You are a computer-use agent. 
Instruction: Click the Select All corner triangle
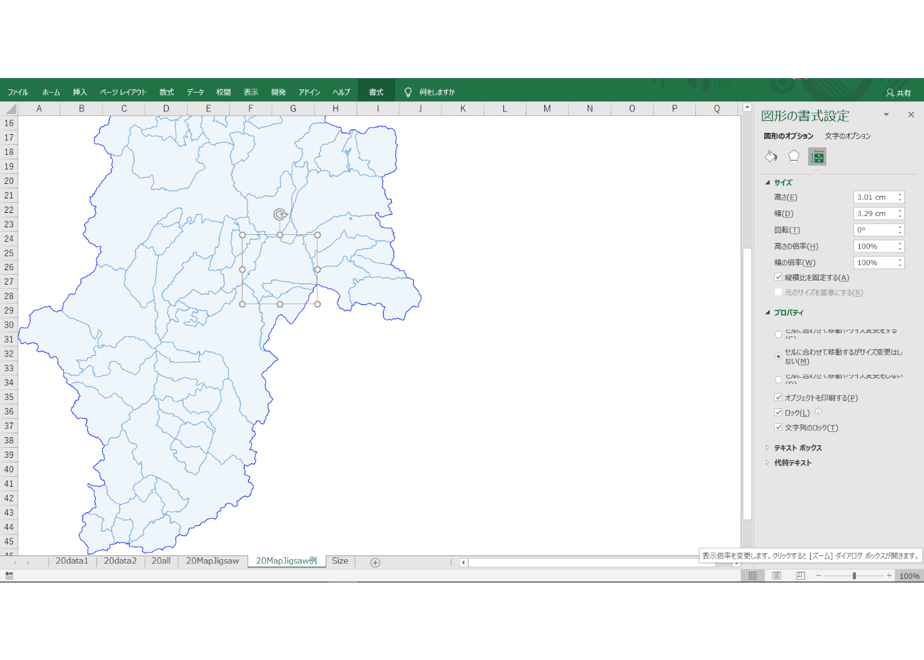coord(10,109)
